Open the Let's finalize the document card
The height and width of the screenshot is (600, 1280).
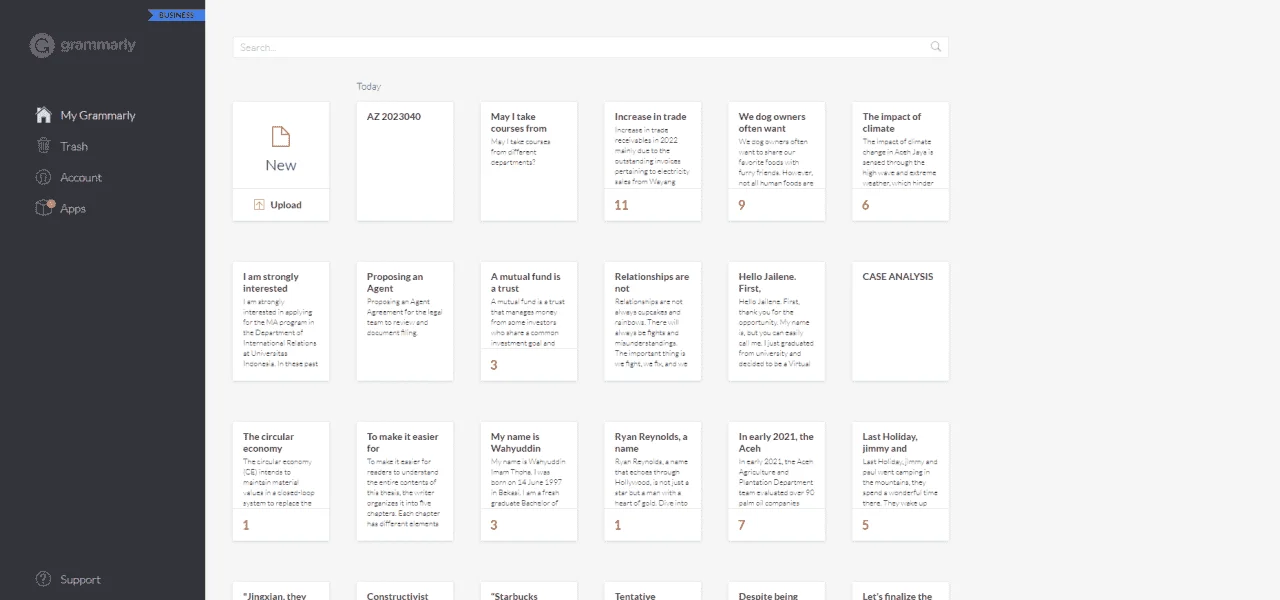[901, 591]
